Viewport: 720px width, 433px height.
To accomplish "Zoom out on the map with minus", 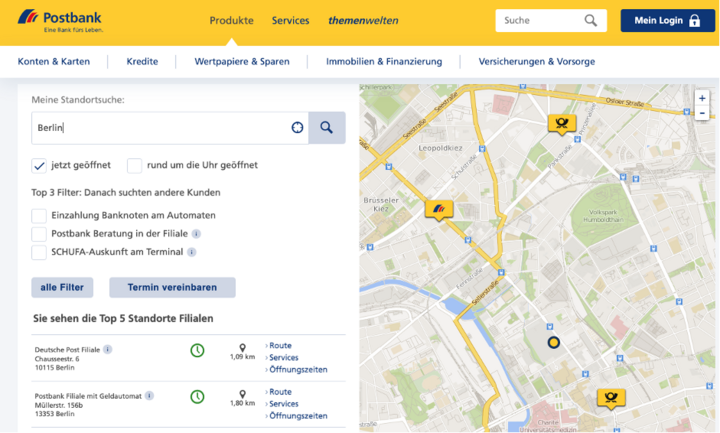I will coord(702,113).
